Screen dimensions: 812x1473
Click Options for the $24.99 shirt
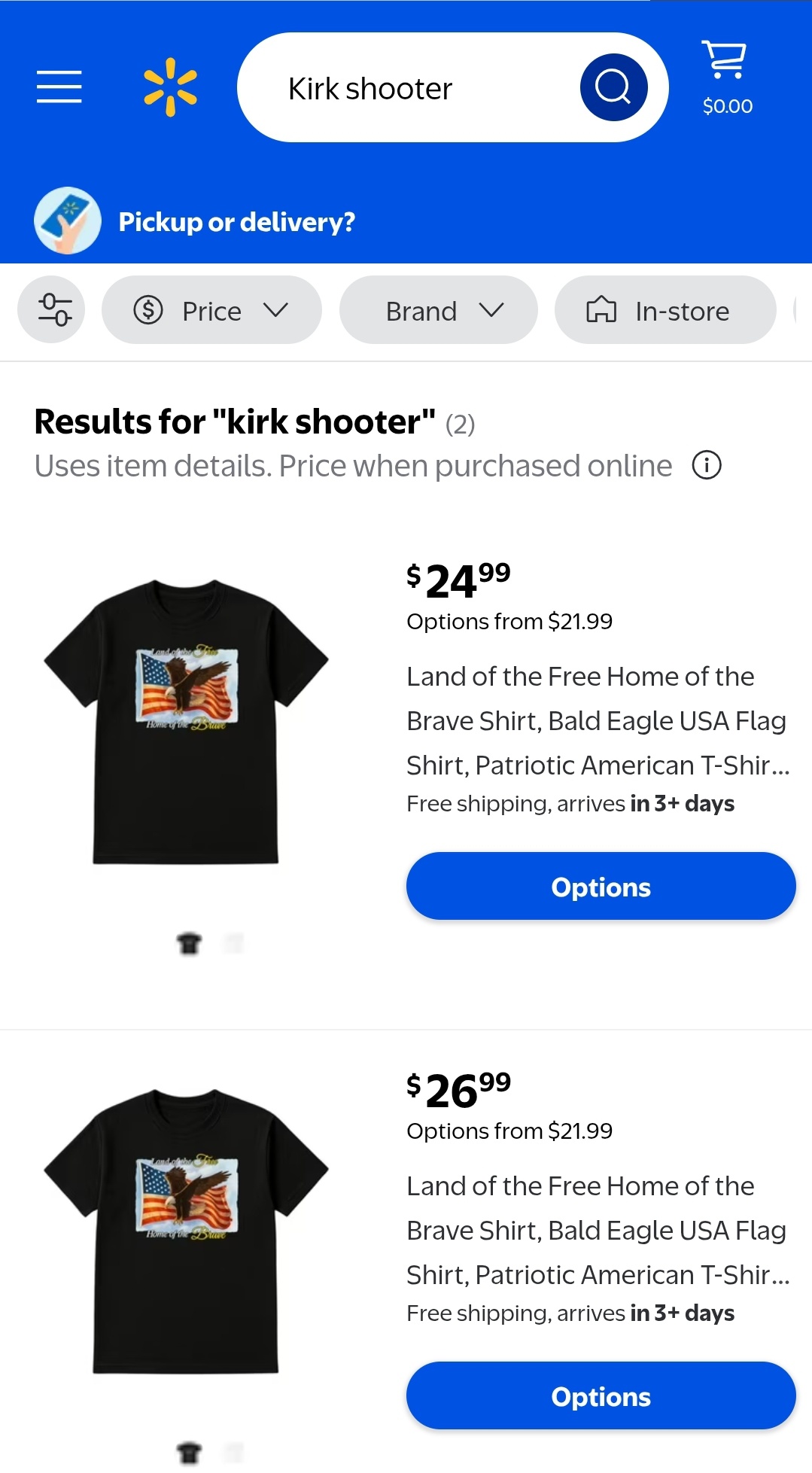pos(601,887)
